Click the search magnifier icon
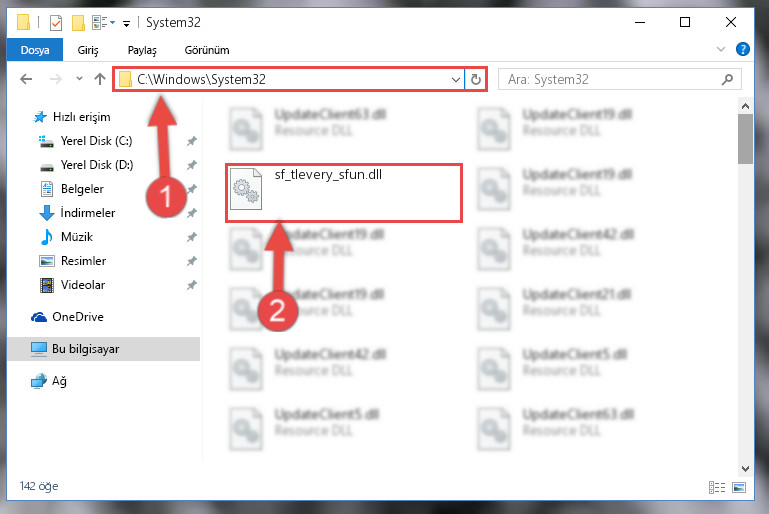This screenshot has width=769, height=514. [x=727, y=79]
